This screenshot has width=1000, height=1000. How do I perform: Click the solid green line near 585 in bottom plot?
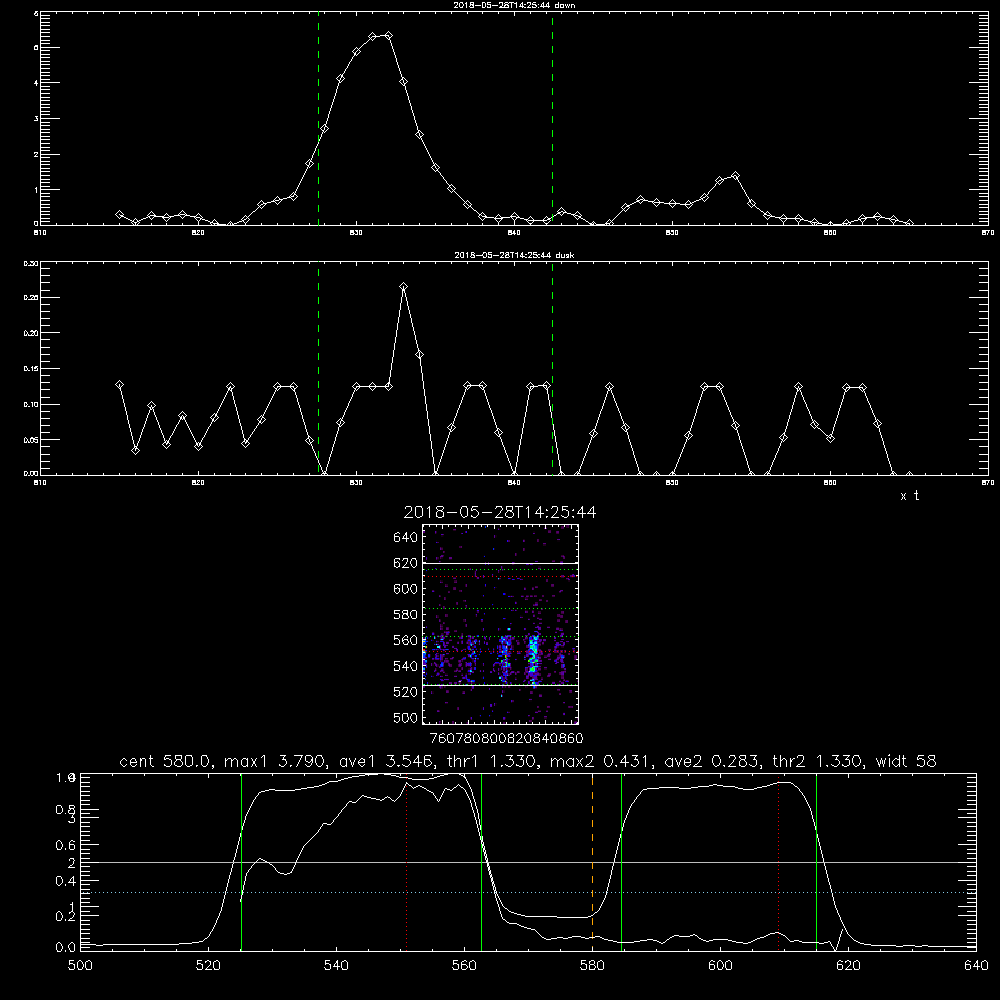pos(621,861)
